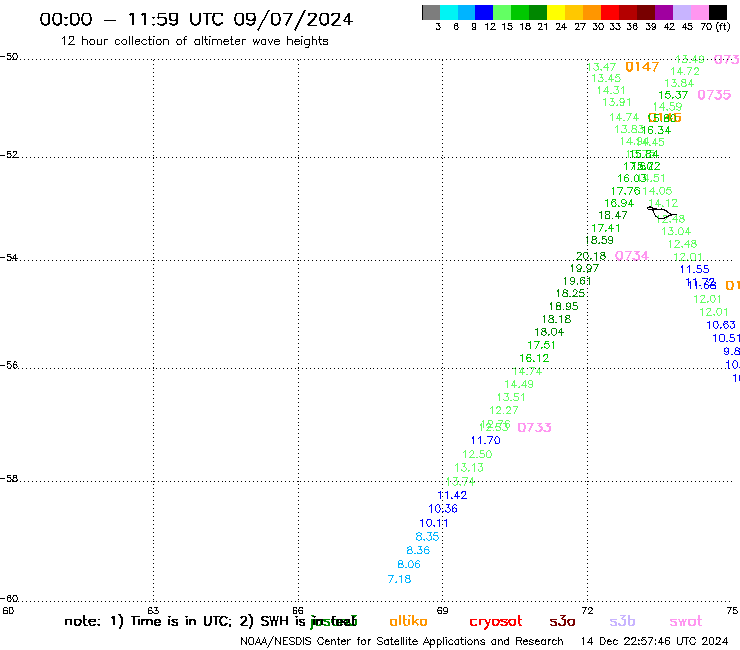Image resolution: width=740 pixels, height=650 pixels.
Task: Click the wave height reading 8.06
Action: coord(409,565)
